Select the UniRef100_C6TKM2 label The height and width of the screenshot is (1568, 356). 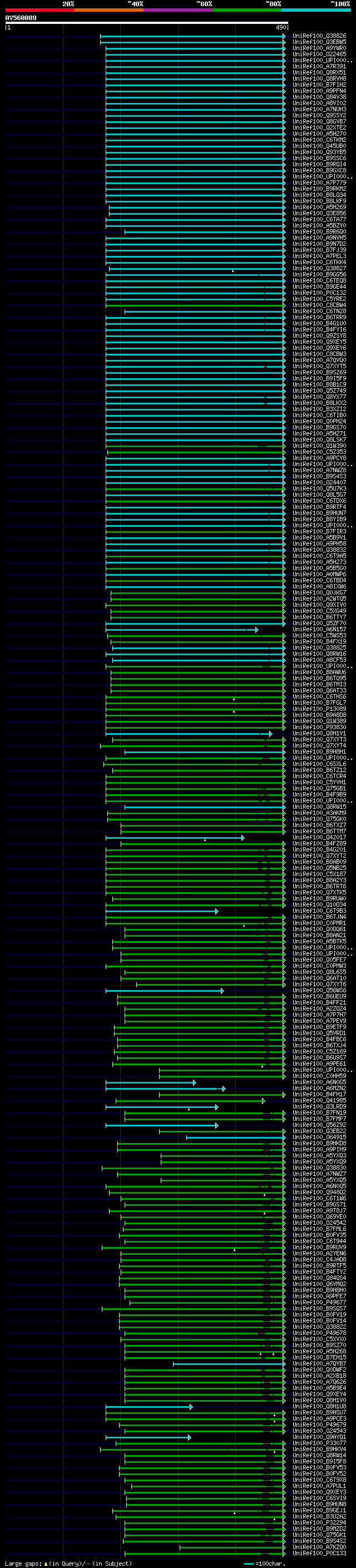(x=319, y=140)
